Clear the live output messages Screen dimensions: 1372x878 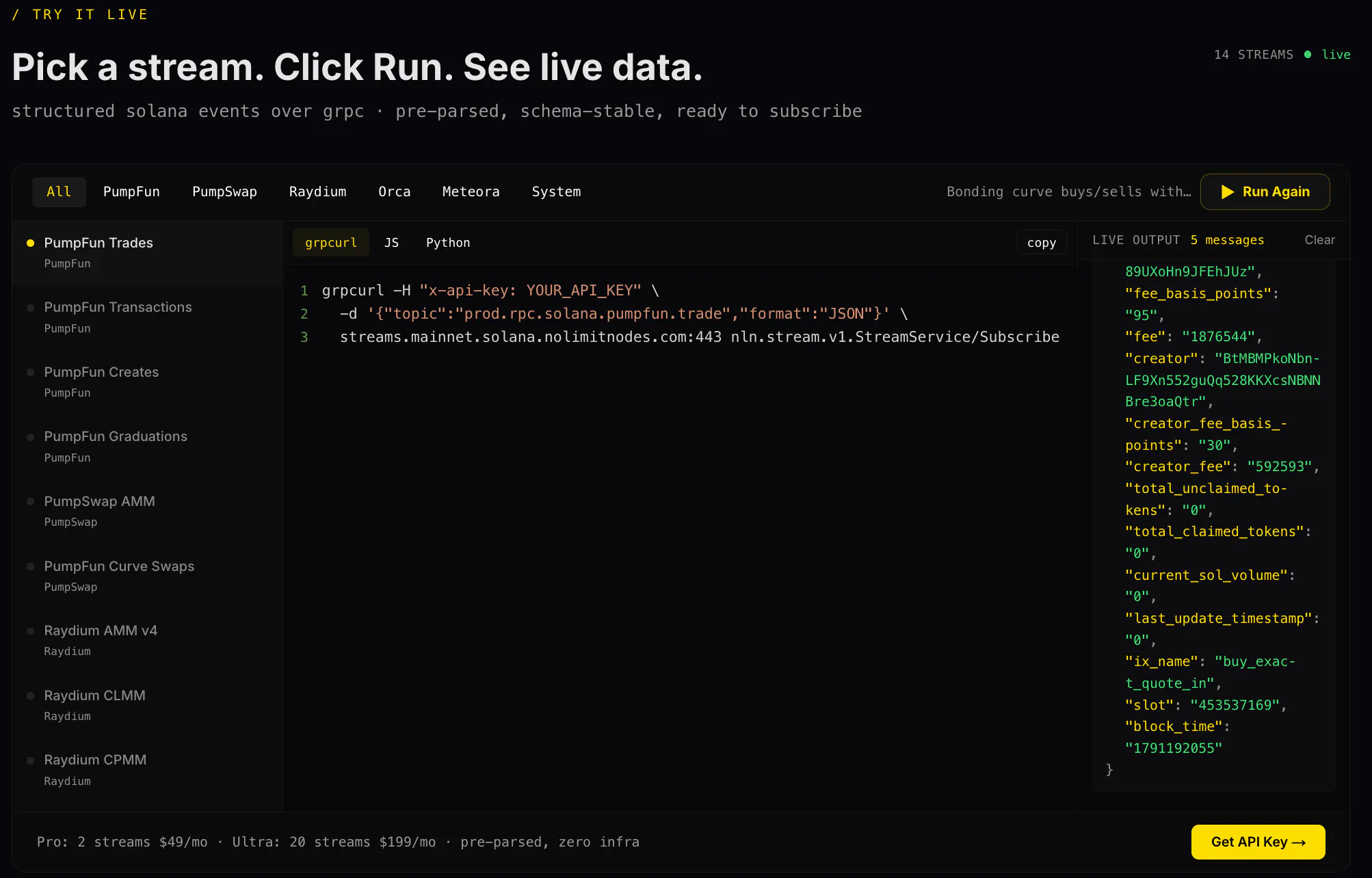pyautogui.click(x=1319, y=240)
